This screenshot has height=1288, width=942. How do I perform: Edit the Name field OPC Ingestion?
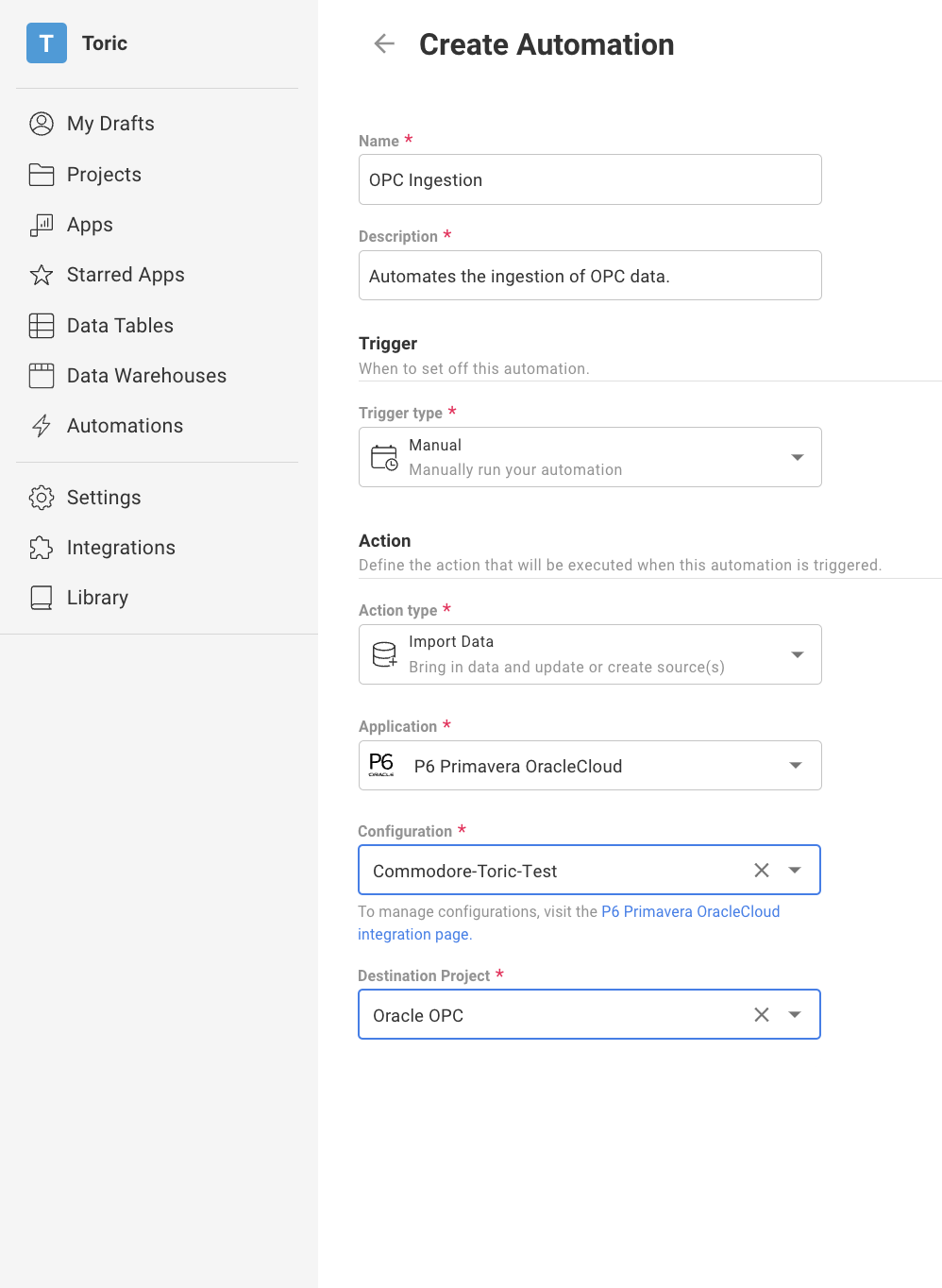pos(590,179)
